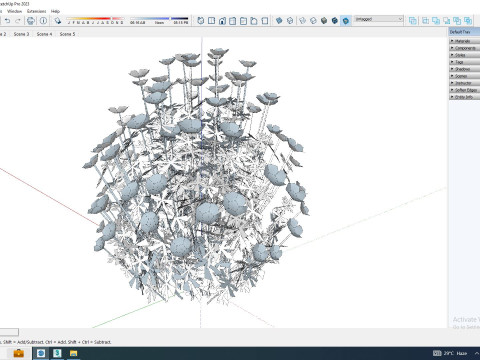Switch to the Right view icon
Viewport: 480px width, 360px height.
pos(233,21)
